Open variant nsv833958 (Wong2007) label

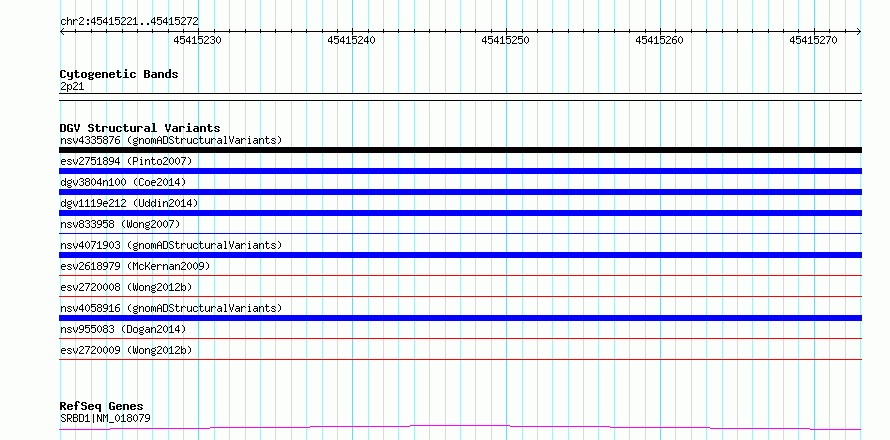click(120, 224)
